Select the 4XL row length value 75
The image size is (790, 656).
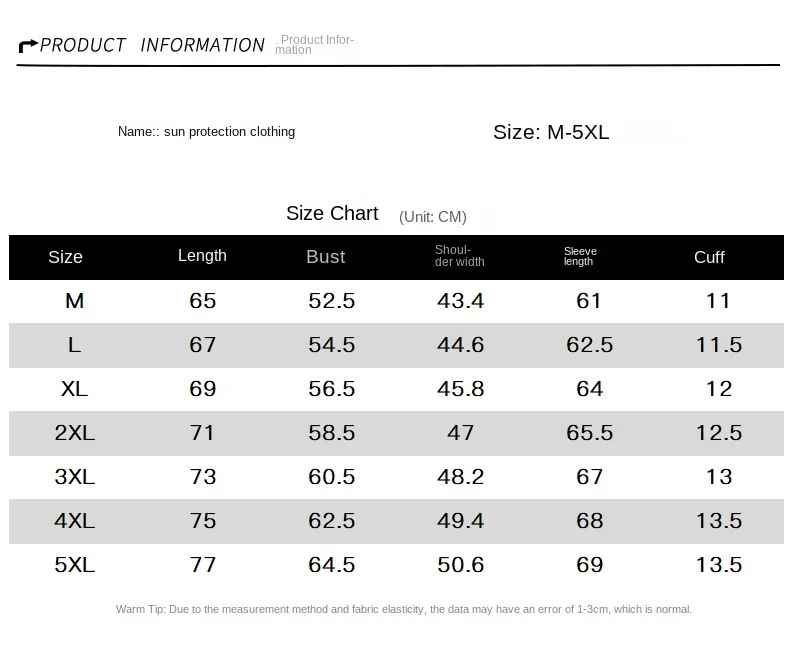click(x=203, y=521)
